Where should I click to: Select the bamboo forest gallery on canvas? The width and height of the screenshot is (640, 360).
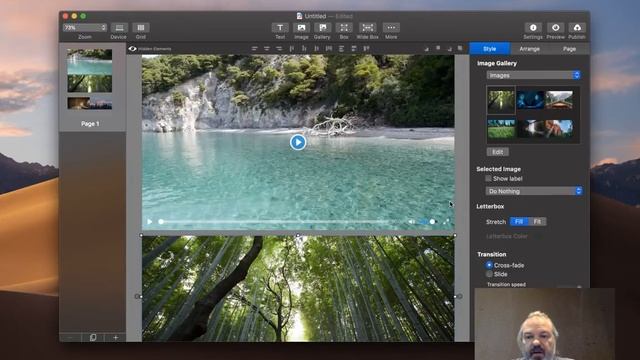(298, 289)
